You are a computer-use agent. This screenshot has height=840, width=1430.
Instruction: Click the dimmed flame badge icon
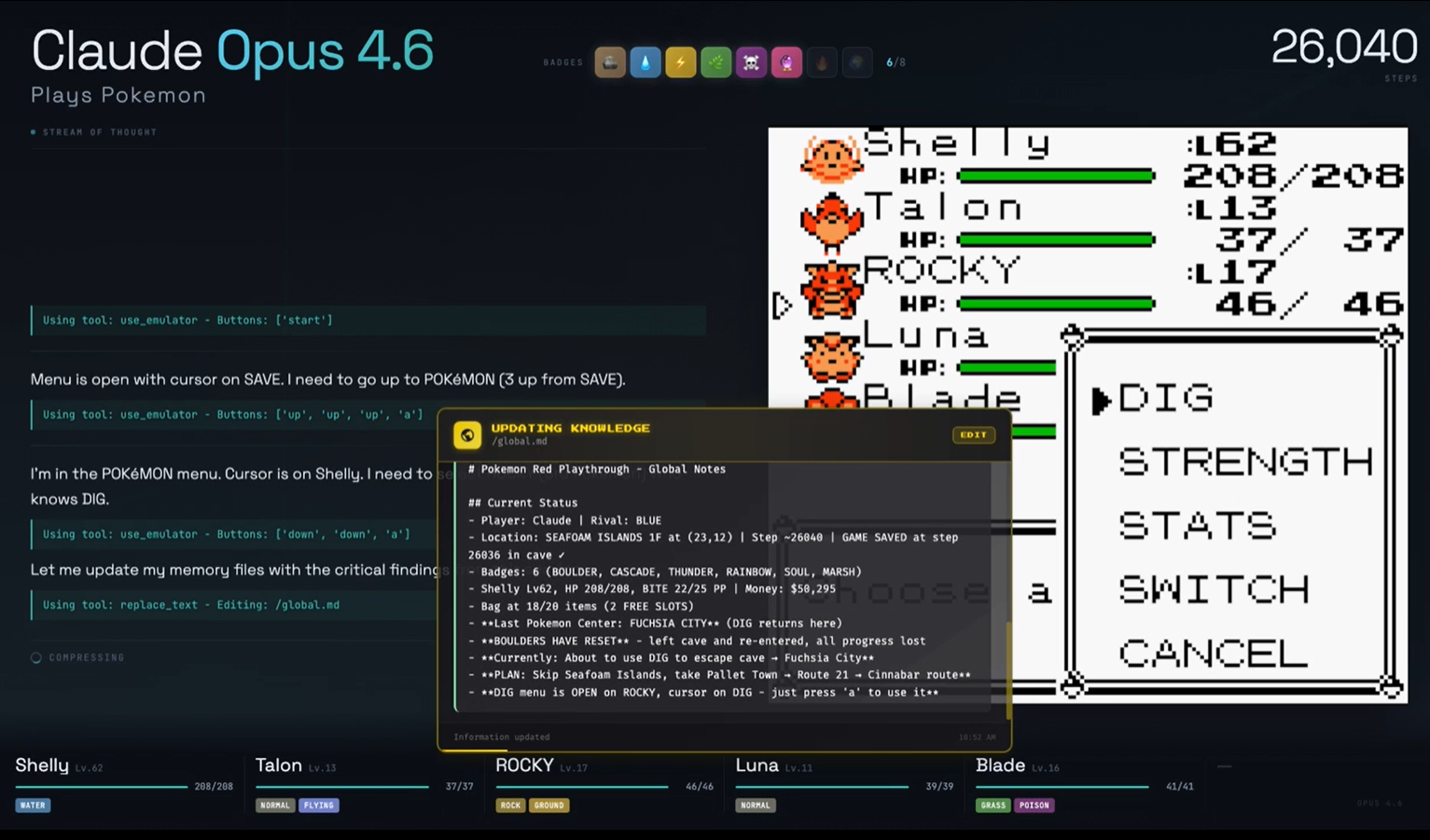point(822,62)
